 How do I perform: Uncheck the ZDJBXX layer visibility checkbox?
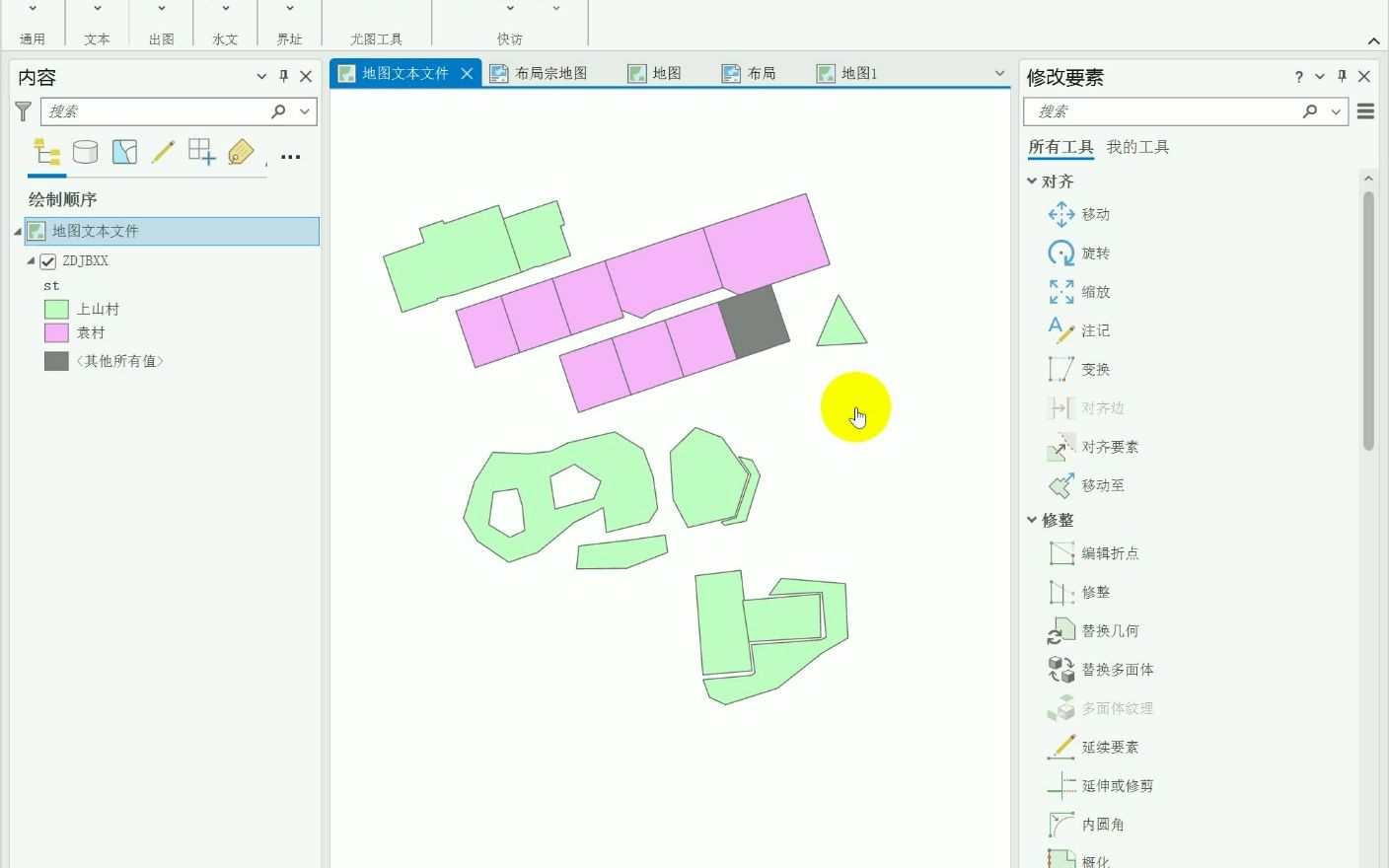pos(47,261)
